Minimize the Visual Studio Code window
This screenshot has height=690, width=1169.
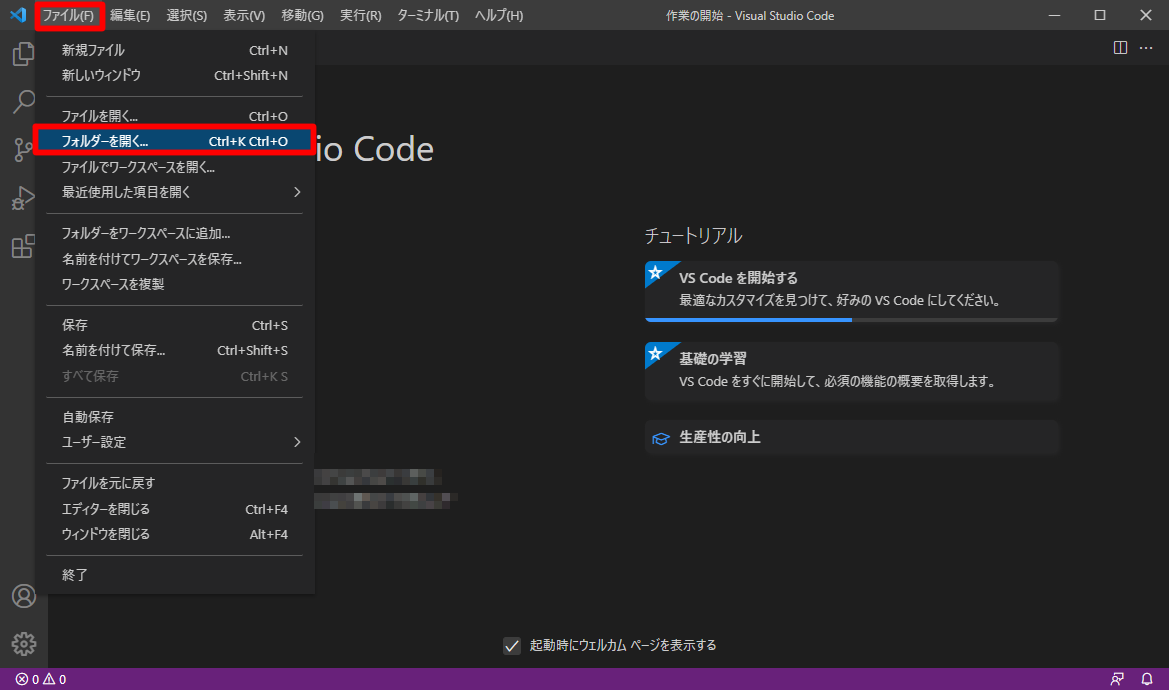[1054, 15]
